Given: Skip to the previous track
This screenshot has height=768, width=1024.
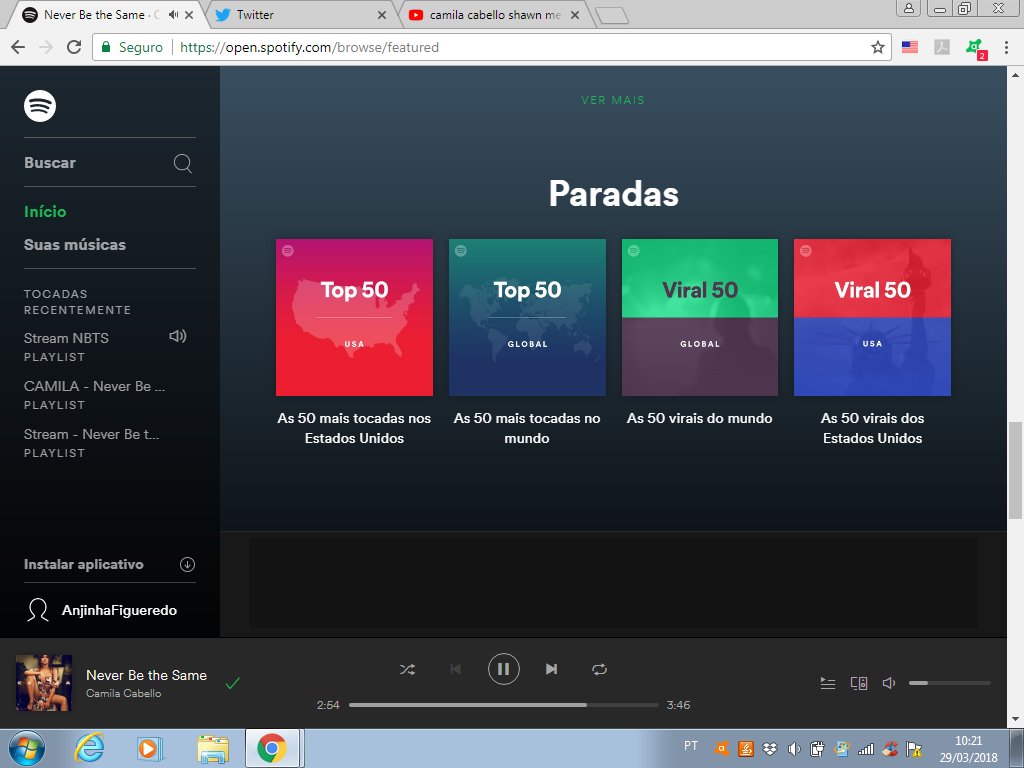Looking at the screenshot, I should pyautogui.click(x=456, y=669).
